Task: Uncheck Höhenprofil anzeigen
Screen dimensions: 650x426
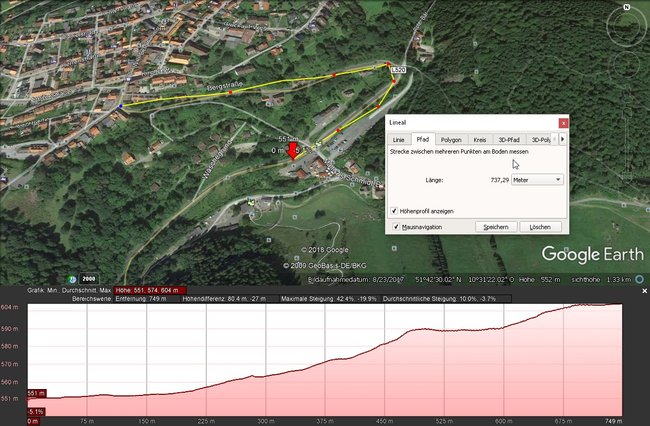Action: pyautogui.click(x=394, y=211)
